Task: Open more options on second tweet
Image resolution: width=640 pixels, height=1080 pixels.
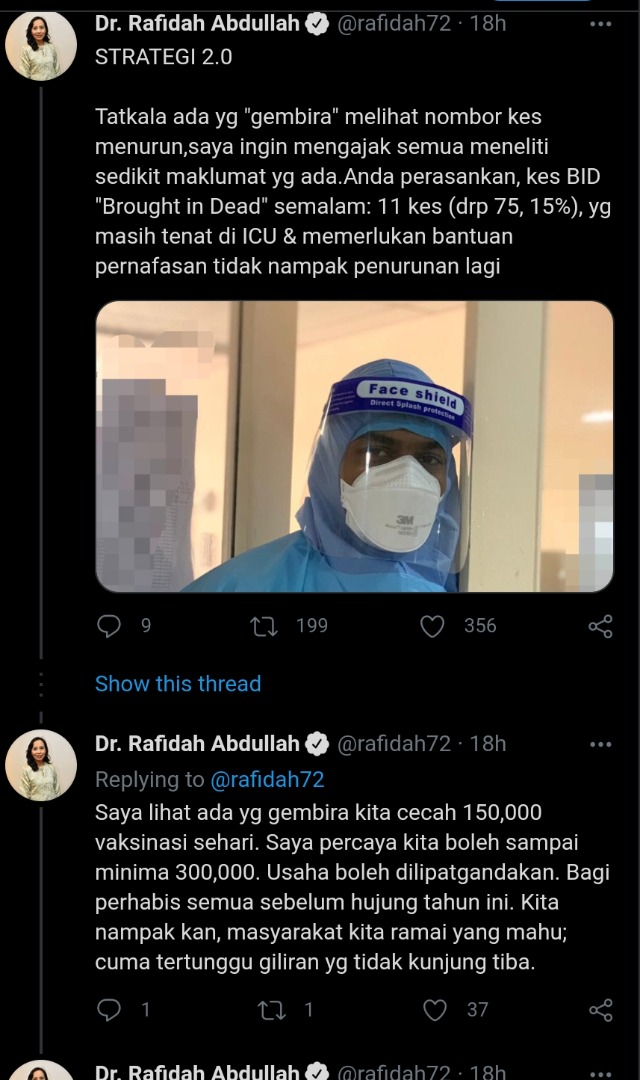Action: 601,745
